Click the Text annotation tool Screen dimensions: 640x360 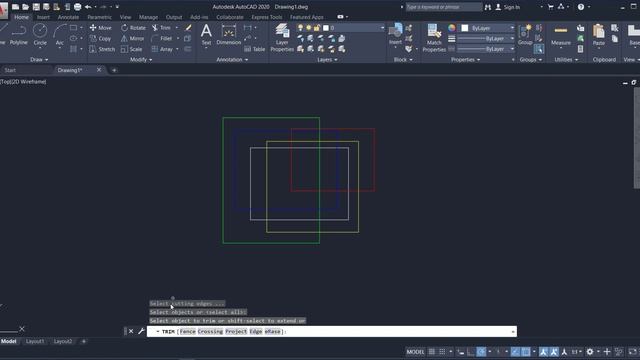pos(207,34)
